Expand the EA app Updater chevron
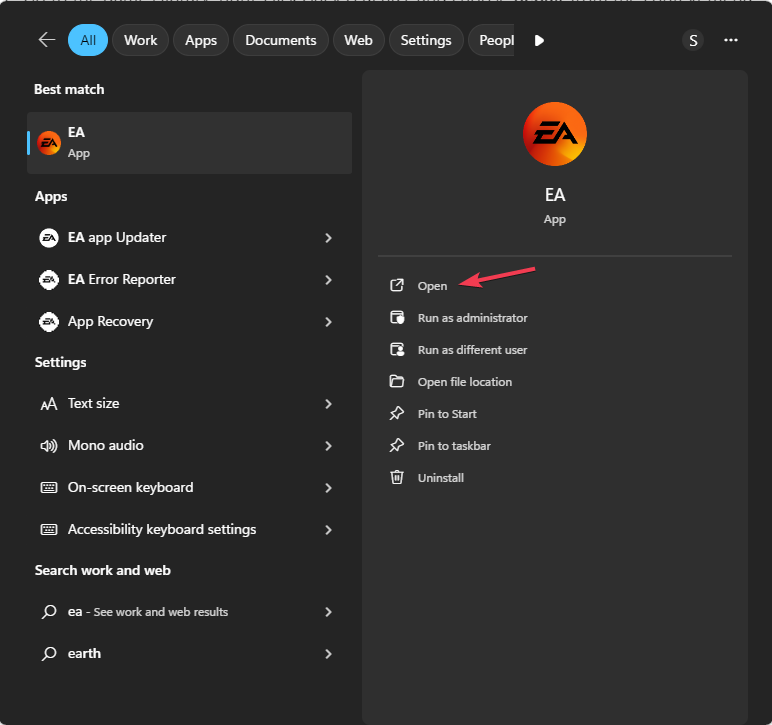 [x=328, y=238]
